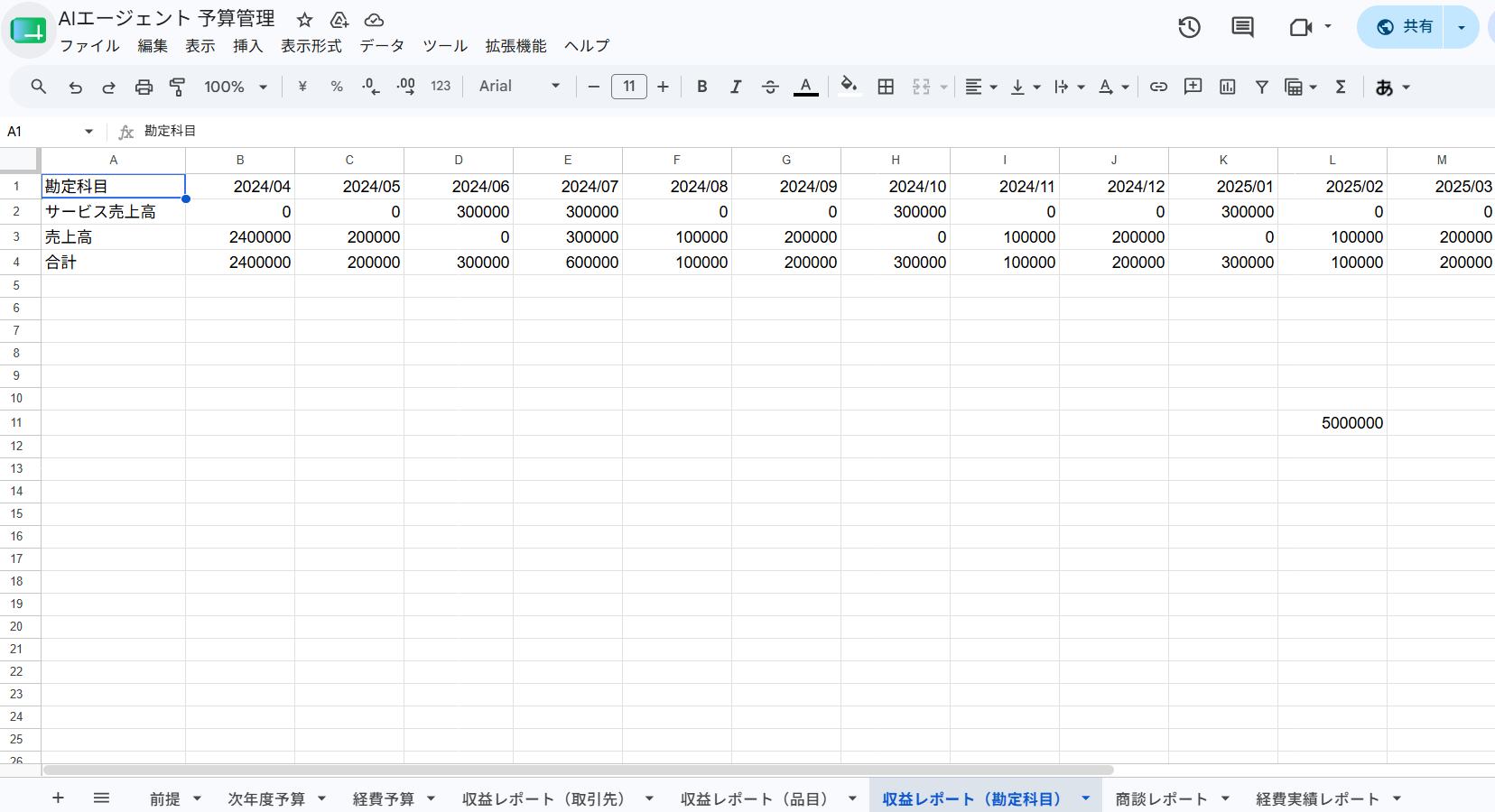The height and width of the screenshot is (812, 1495).
Task: Open the borders tool
Action: [x=886, y=87]
